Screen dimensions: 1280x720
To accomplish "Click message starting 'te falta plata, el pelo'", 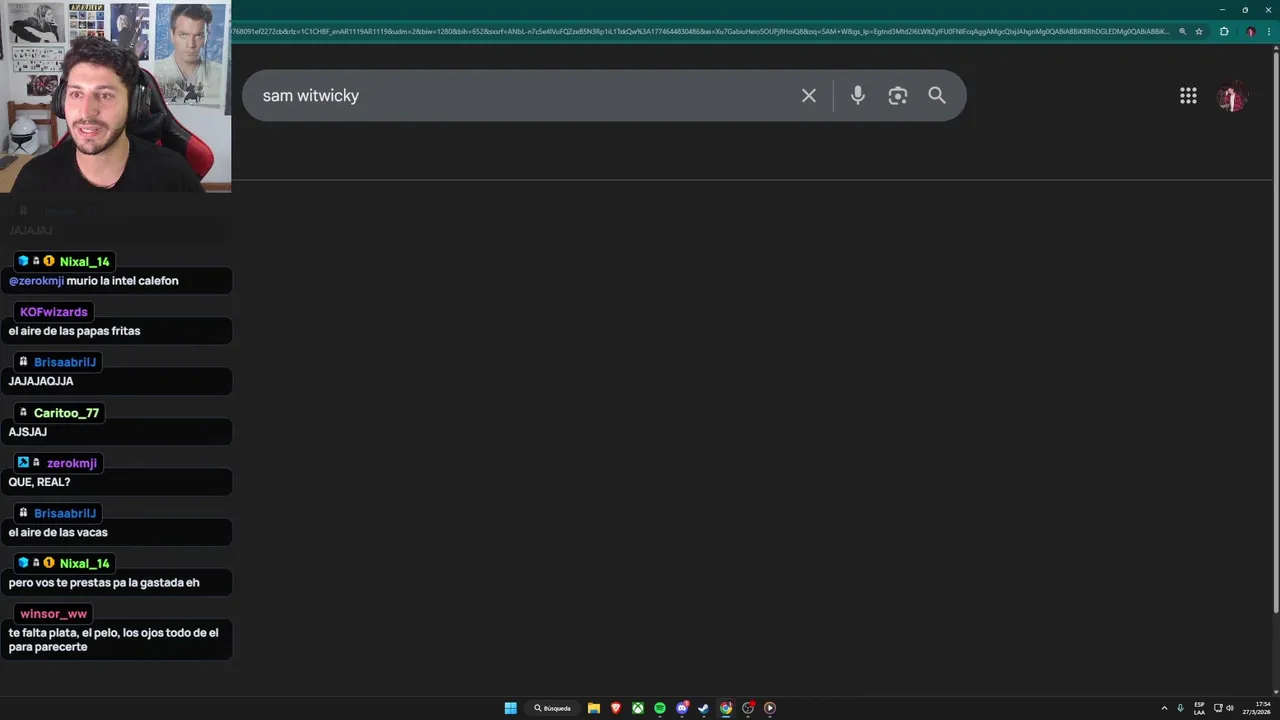I will click(x=113, y=640).
